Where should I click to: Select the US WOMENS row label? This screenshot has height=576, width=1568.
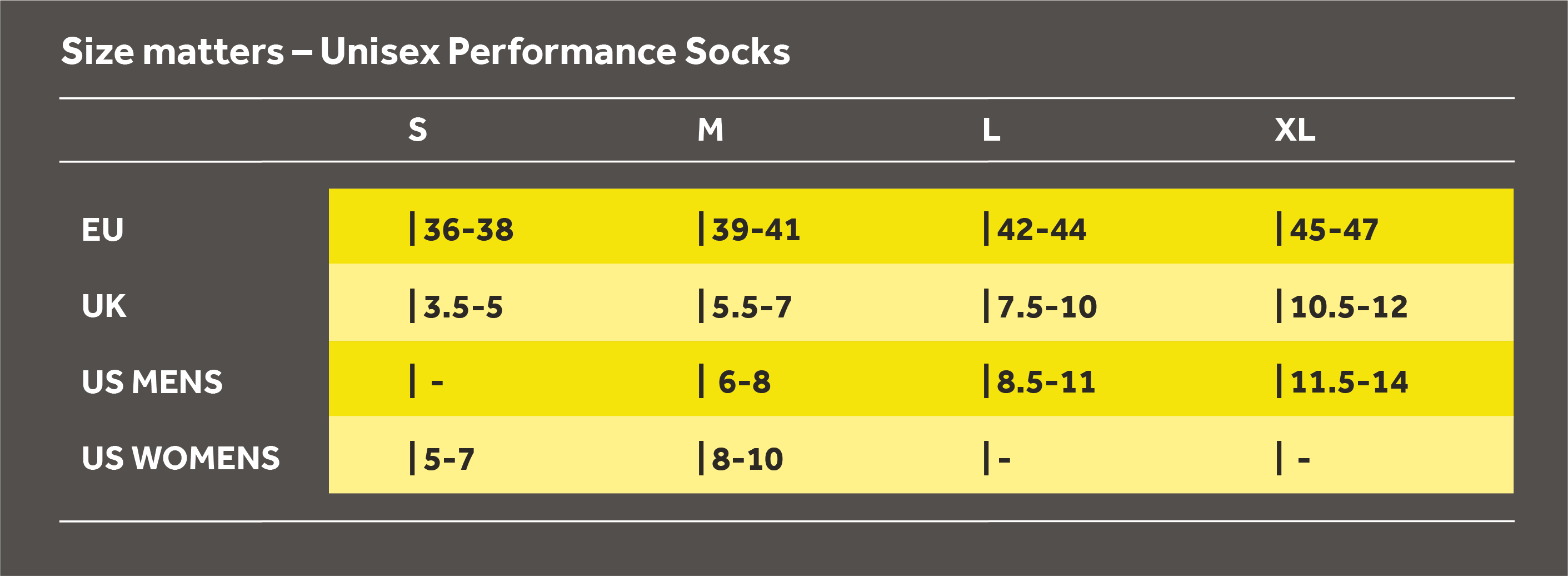[181, 458]
